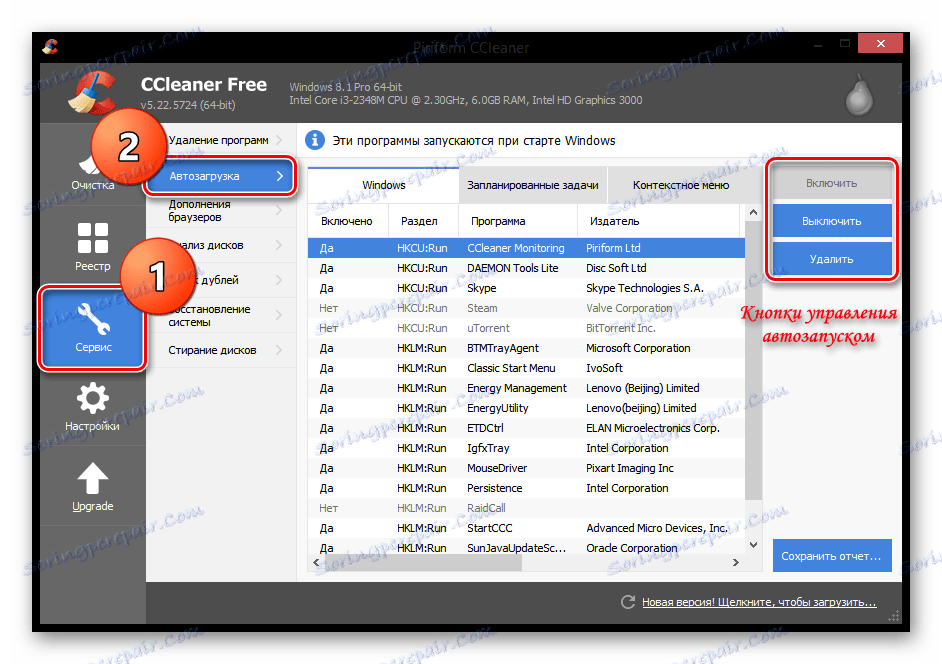942x664 pixels.
Task: Select the IgfxTray row
Action: 526,448
